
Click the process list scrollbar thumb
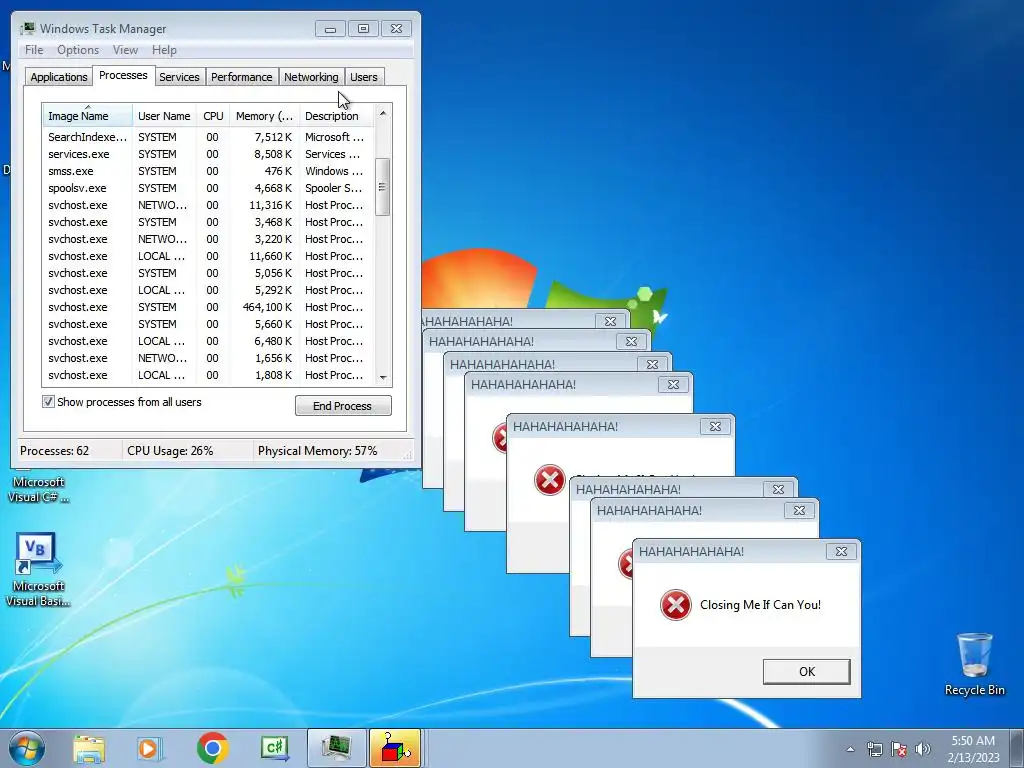pyautogui.click(x=383, y=187)
